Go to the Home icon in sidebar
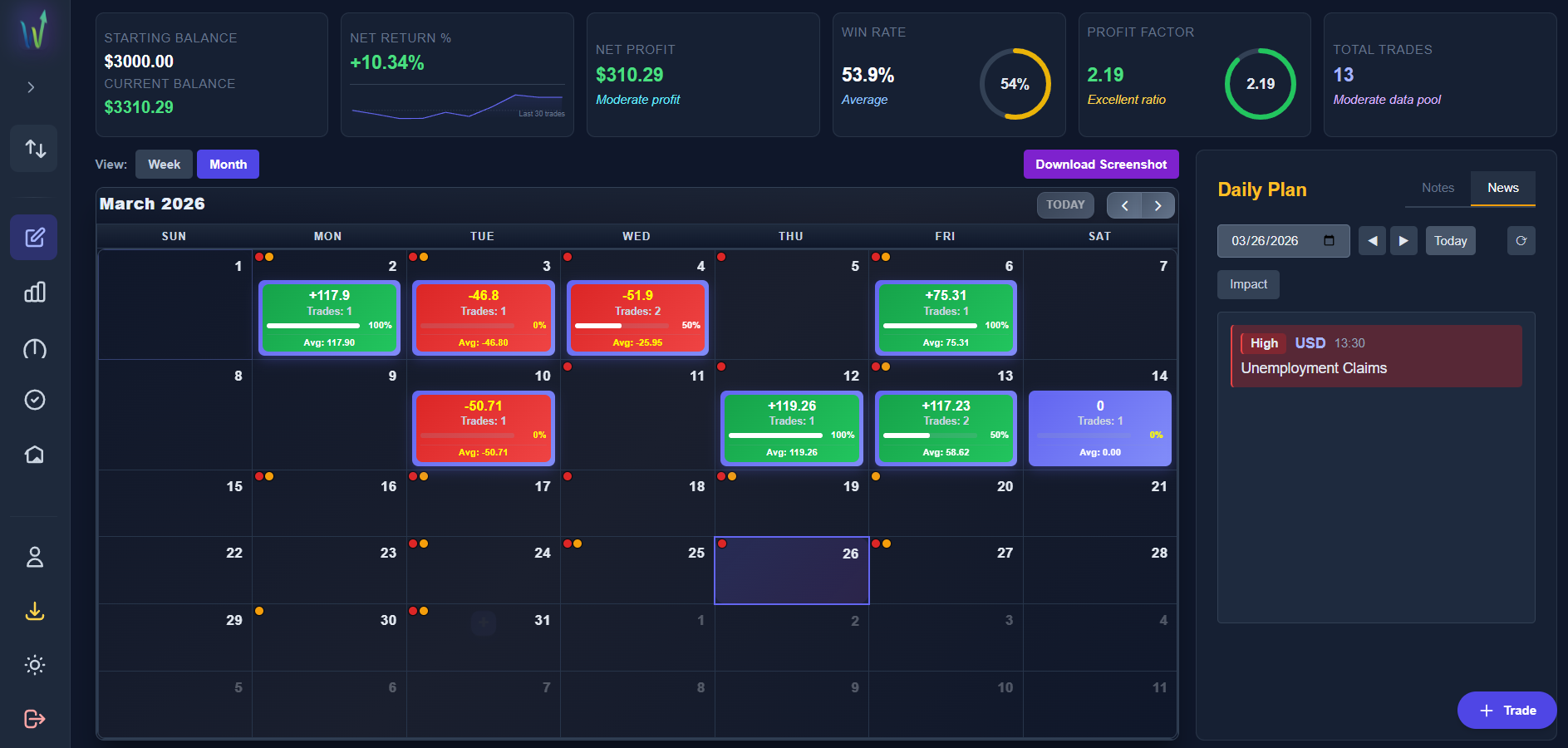1568x748 pixels. [x=34, y=454]
